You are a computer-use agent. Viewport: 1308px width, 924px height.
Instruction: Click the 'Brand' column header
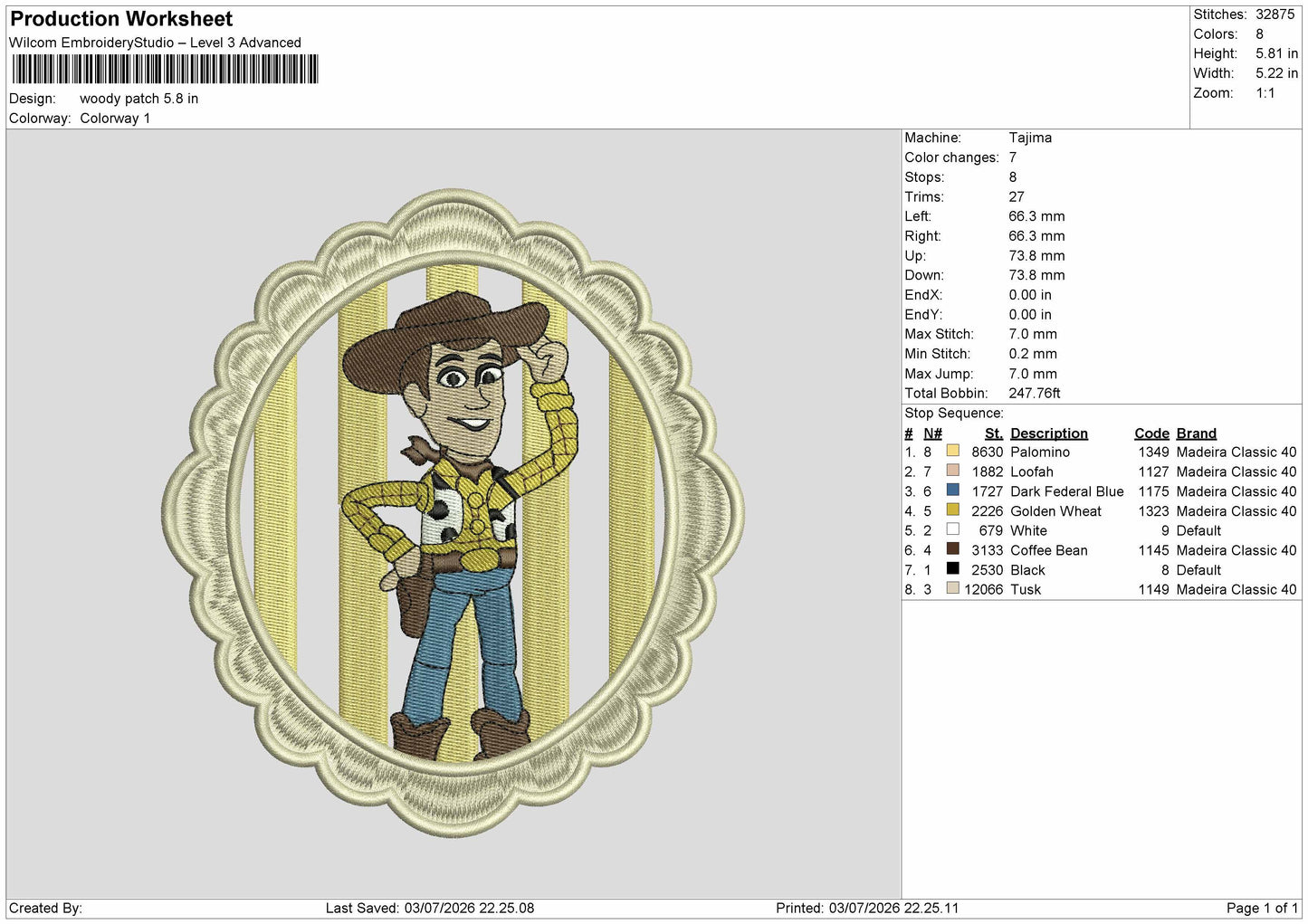coord(1196,433)
